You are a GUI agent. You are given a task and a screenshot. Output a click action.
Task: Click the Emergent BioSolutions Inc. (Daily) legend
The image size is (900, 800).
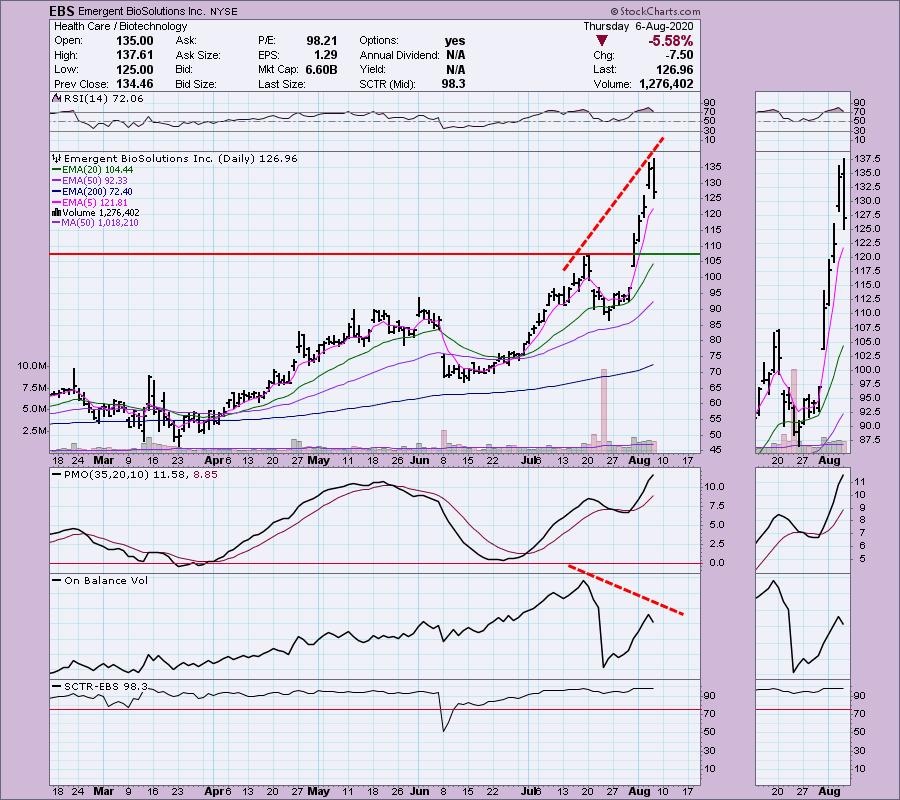click(175, 158)
